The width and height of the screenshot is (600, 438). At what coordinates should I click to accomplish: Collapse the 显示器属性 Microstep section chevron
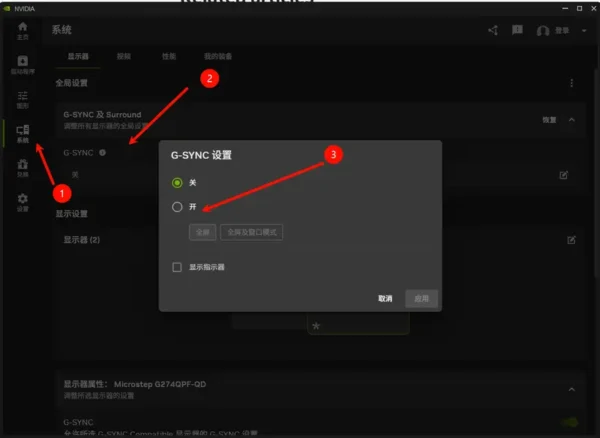pyautogui.click(x=572, y=389)
